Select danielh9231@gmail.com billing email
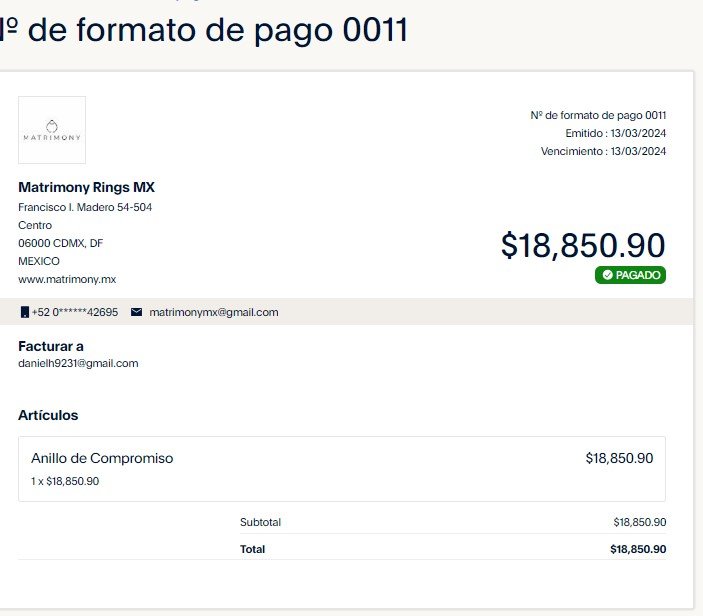This screenshot has height=616, width=703. 78,363
